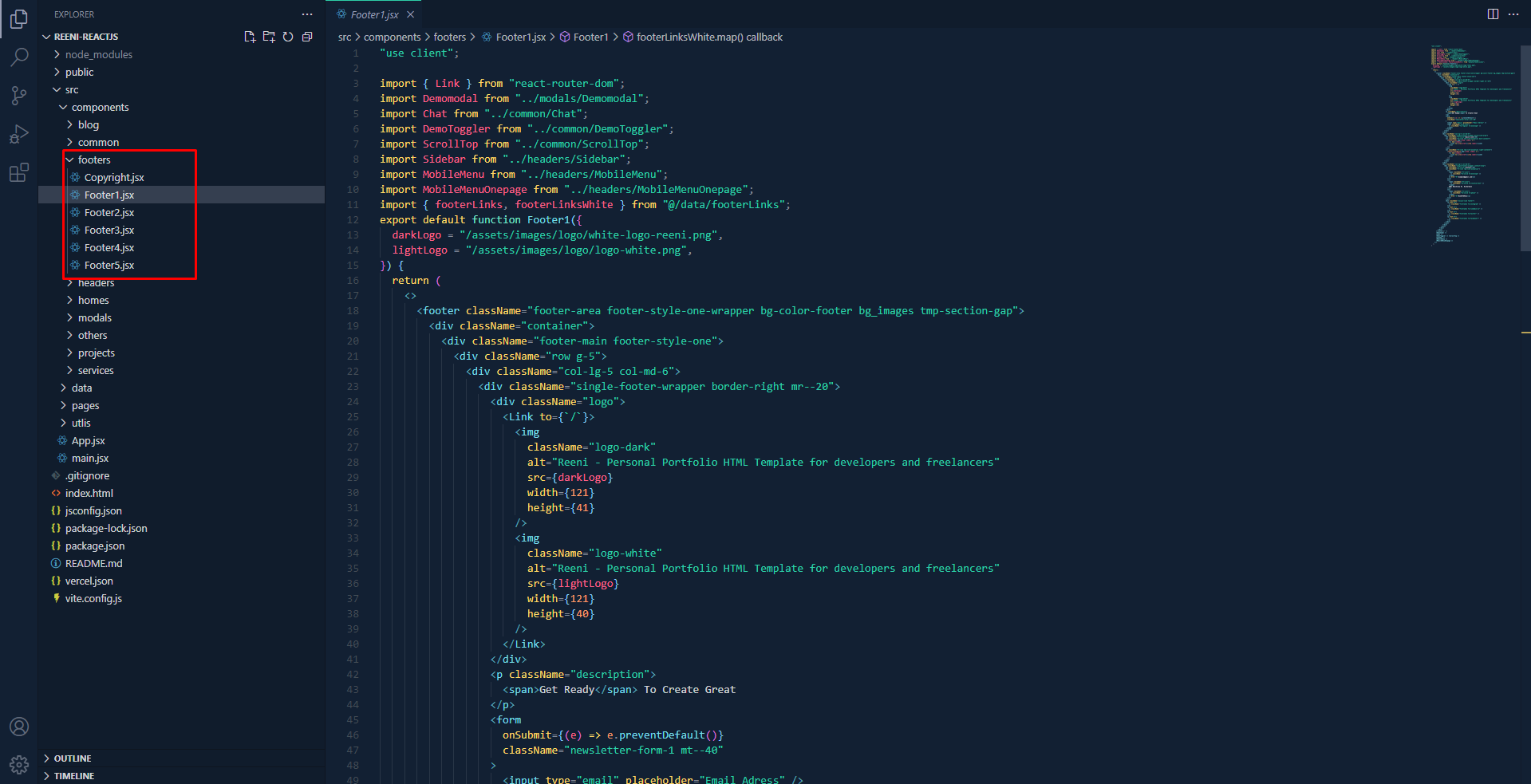Click the code minimap preview
This screenshot has width=1531, height=784.
click(x=1472, y=144)
